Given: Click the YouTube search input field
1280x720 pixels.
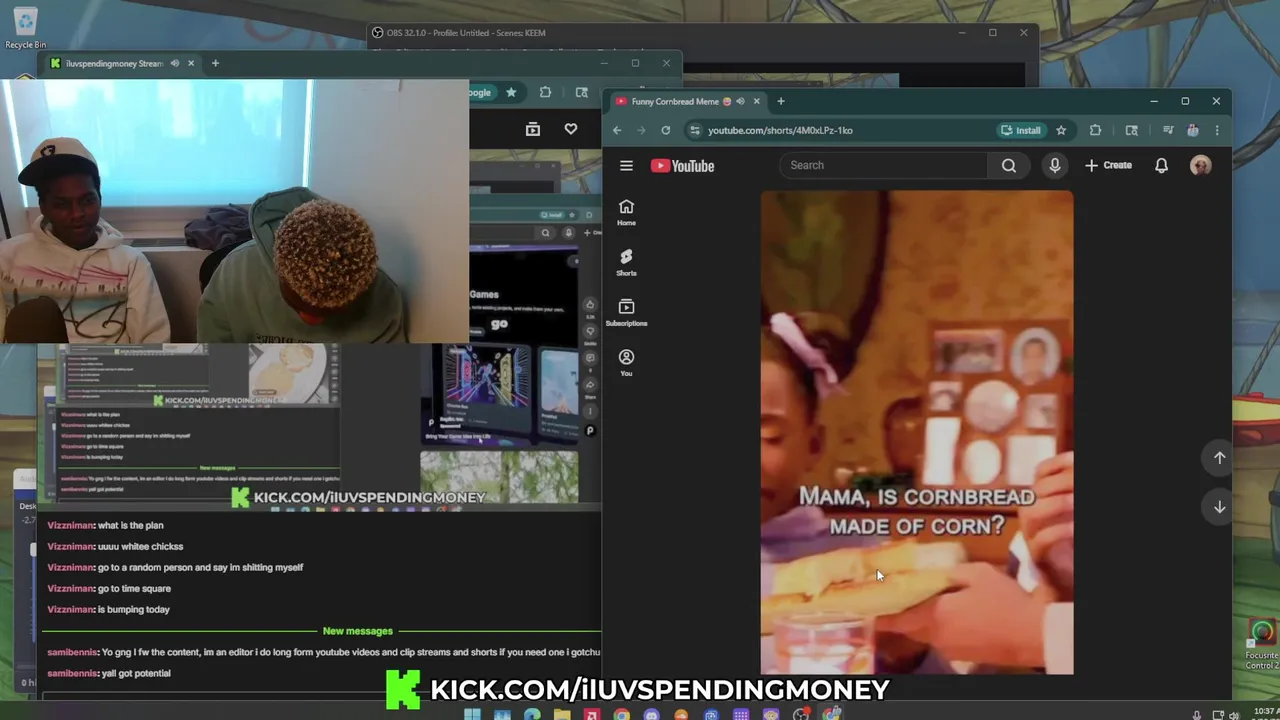Looking at the screenshot, I should point(884,166).
